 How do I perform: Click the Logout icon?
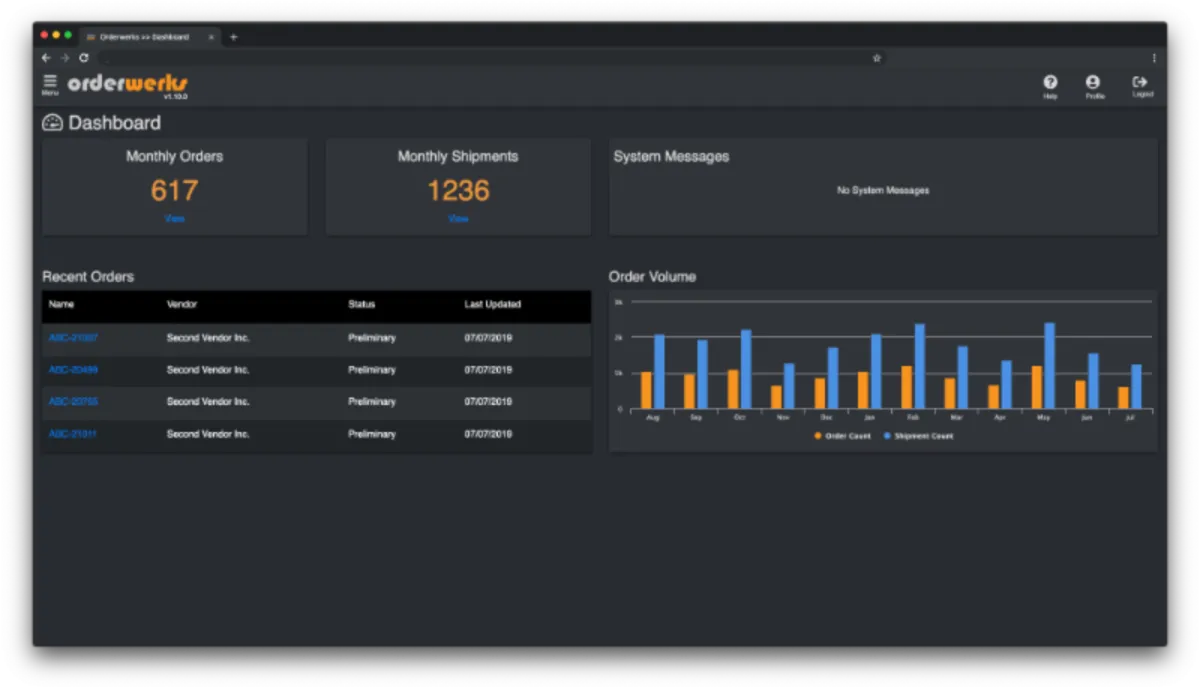tap(1140, 83)
